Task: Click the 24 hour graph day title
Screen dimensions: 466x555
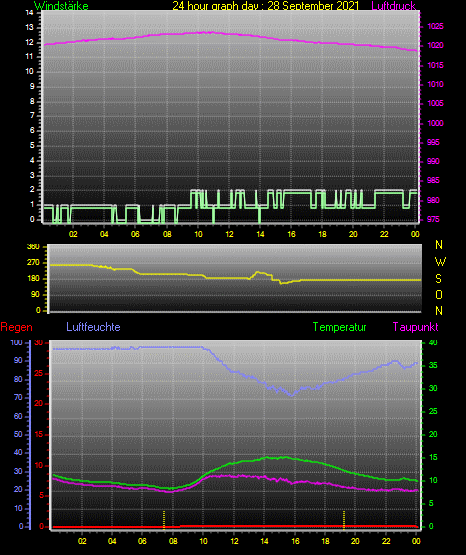Action: (266, 6)
